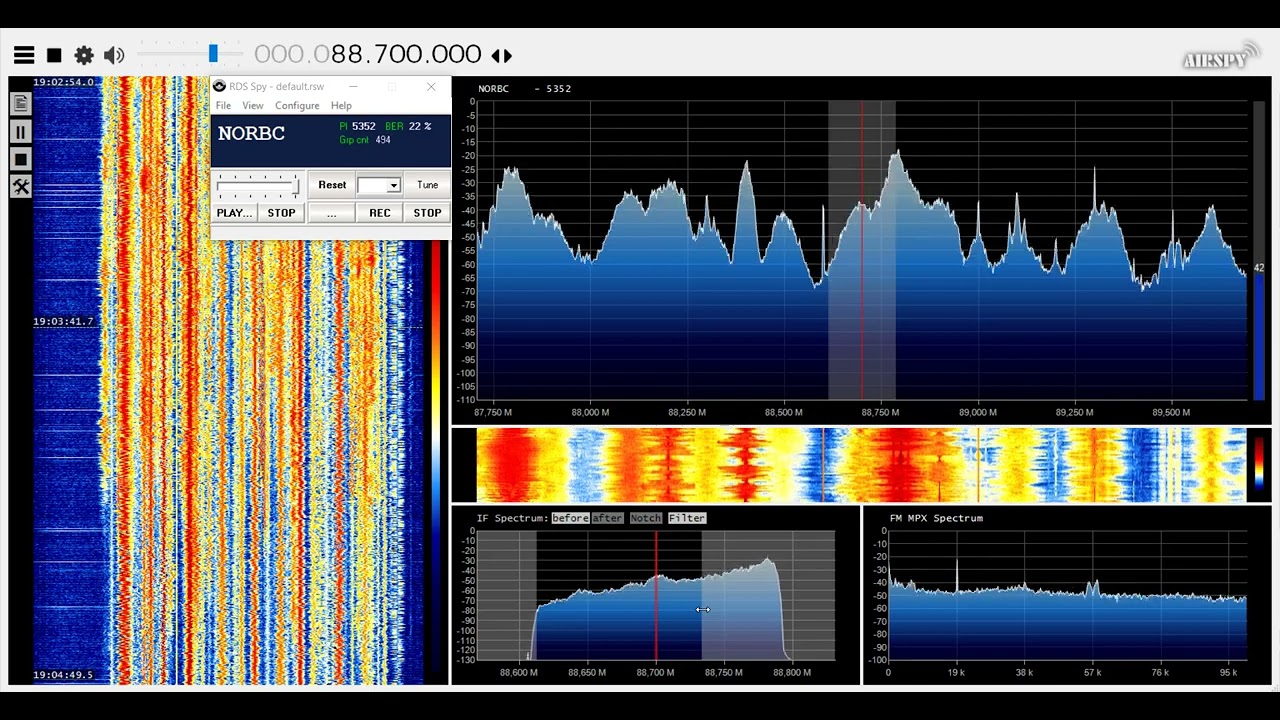
Task: Toggle the IF Spectrum 'after' option
Action: pyautogui.click(x=607, y=518)
